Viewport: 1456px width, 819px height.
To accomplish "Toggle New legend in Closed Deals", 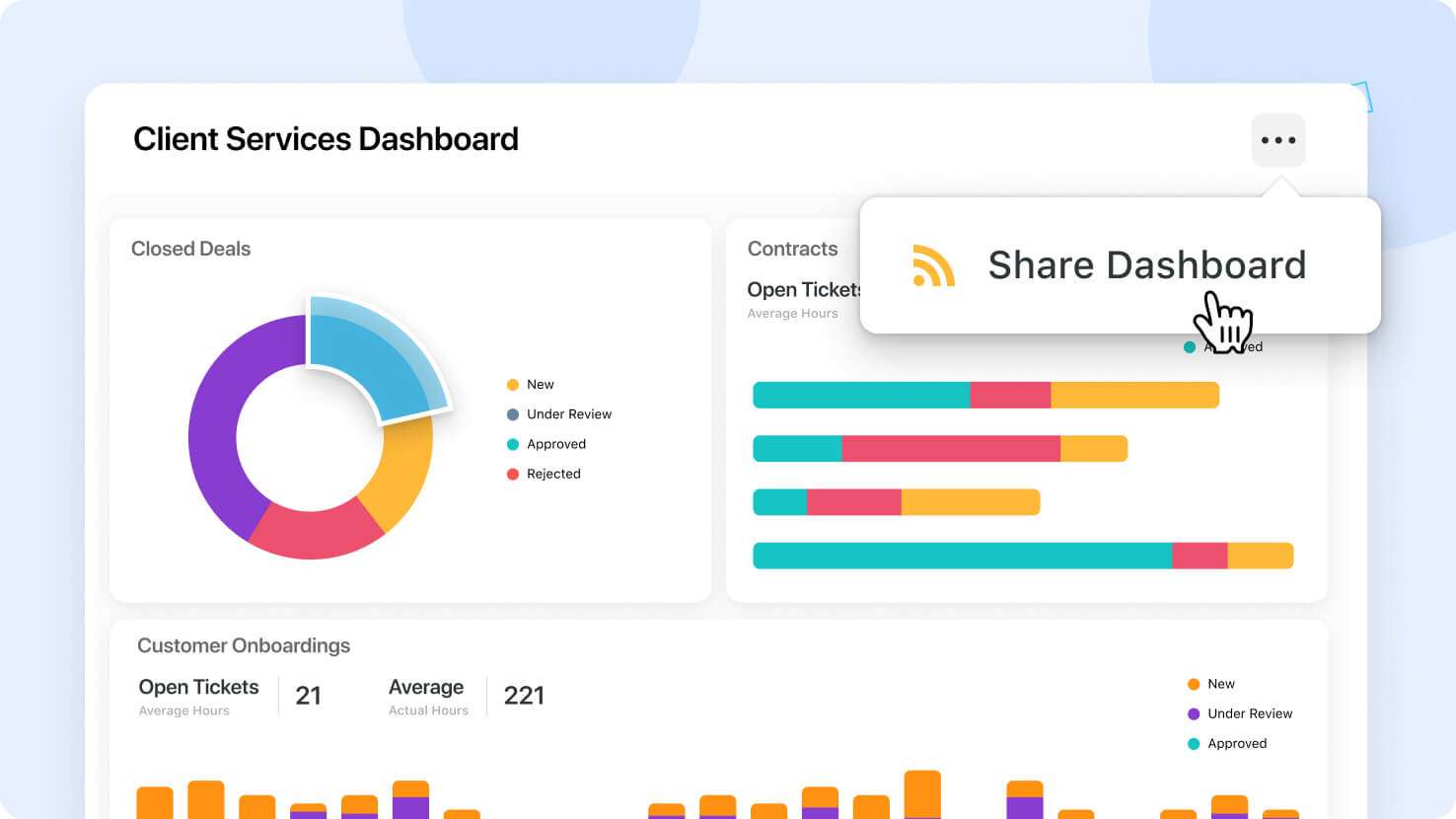I will [530, 385].
